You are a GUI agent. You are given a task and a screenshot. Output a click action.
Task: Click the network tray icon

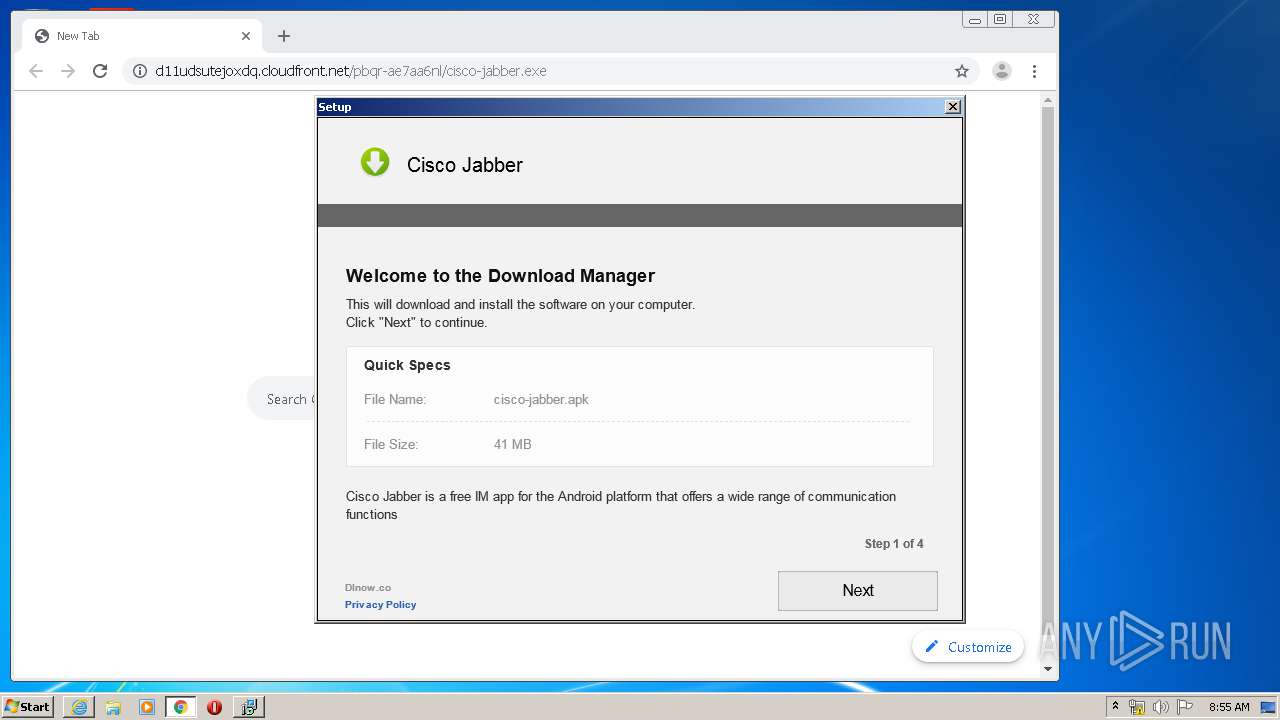(1137, 707)
